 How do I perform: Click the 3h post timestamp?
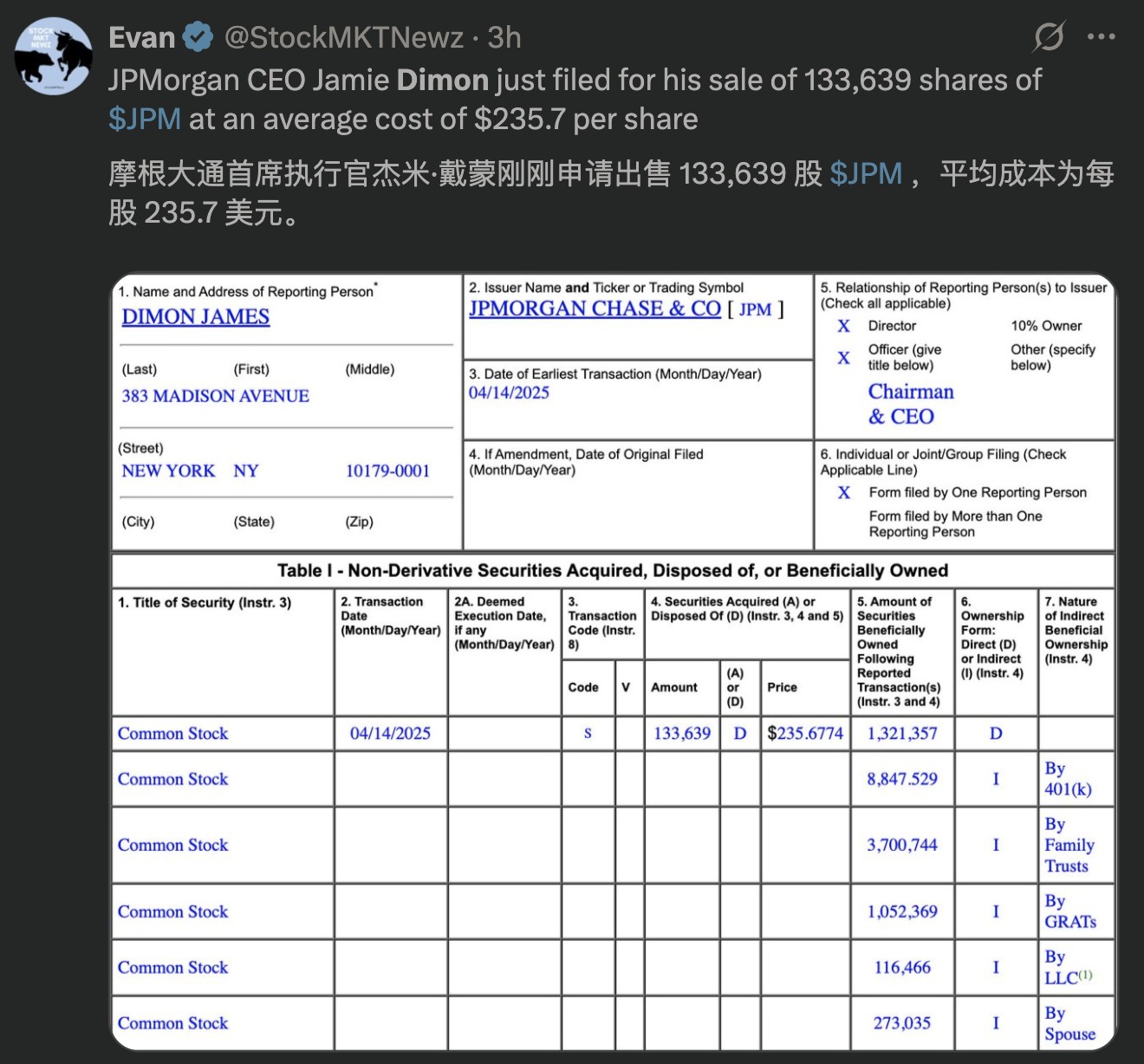(x=504, y=37)
